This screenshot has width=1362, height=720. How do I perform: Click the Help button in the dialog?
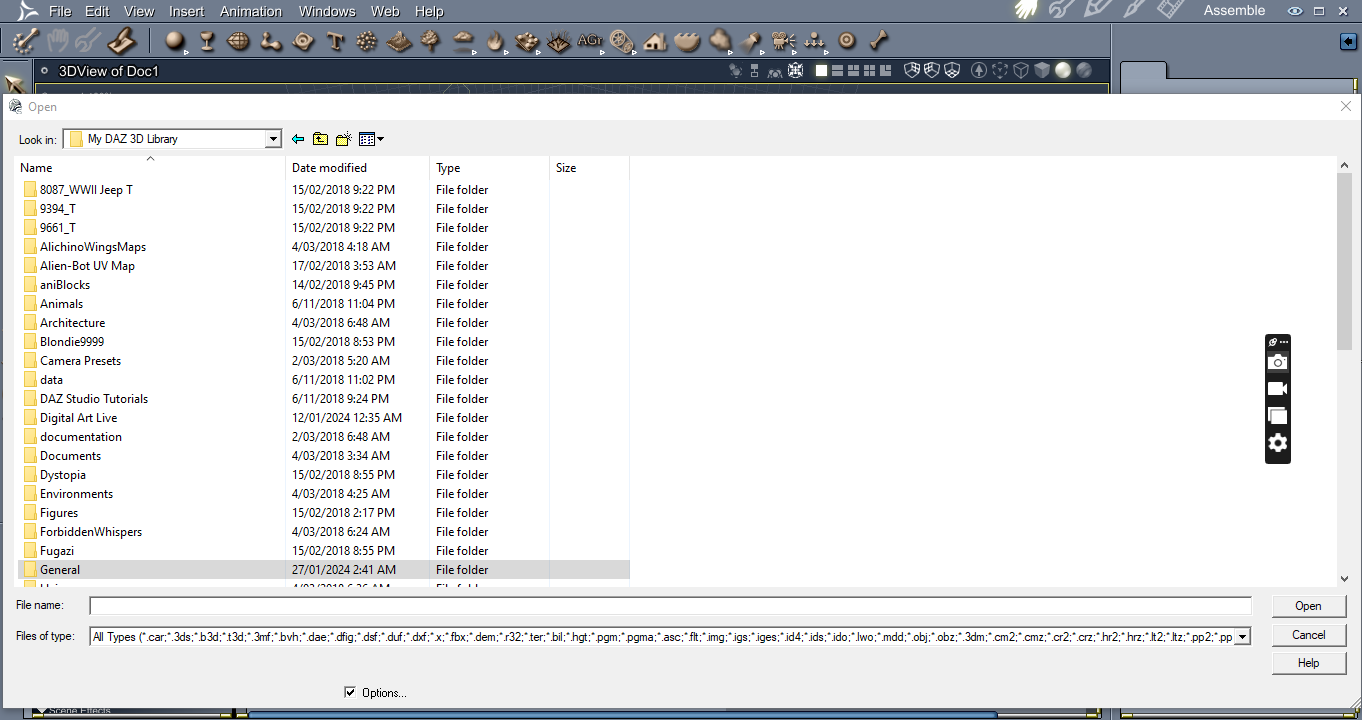(1308, 663)
